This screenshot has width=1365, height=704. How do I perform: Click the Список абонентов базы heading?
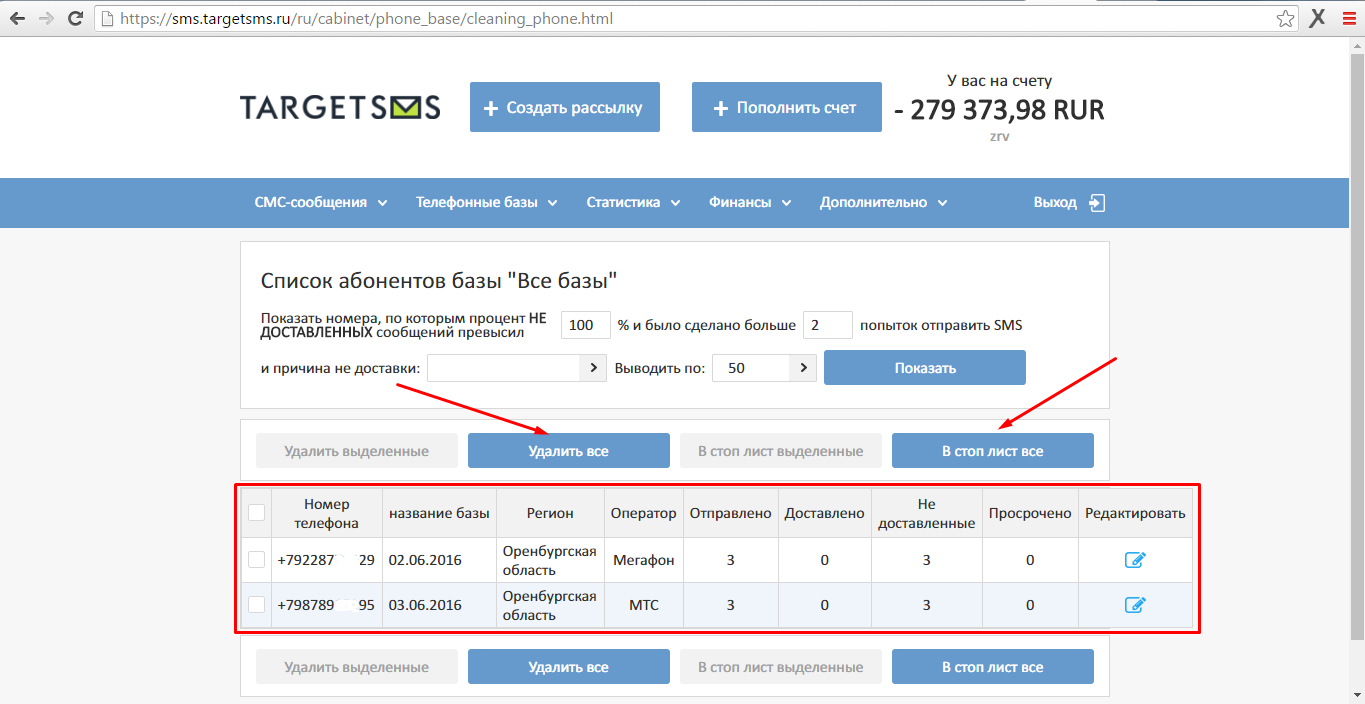(439, 280)
